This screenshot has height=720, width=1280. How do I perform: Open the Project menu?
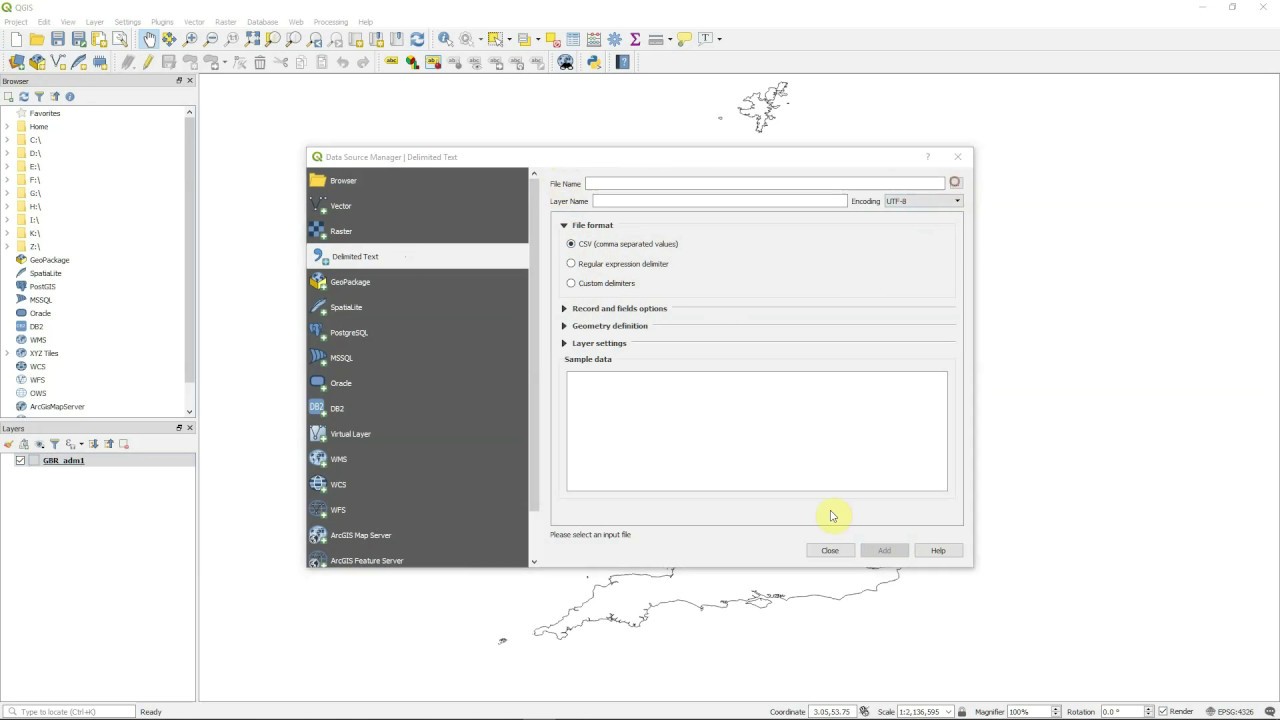(16, 22)
